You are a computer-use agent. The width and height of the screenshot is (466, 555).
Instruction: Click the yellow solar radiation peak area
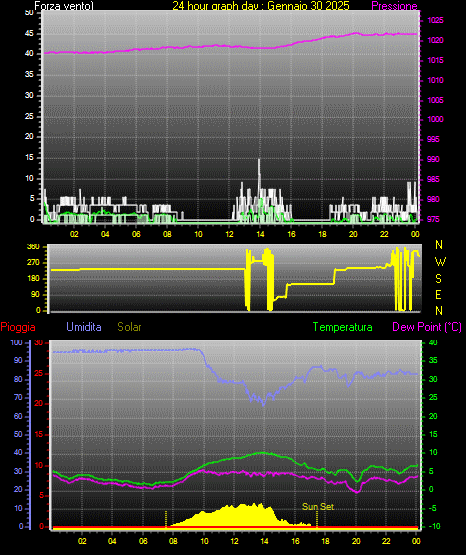[244, 515]
